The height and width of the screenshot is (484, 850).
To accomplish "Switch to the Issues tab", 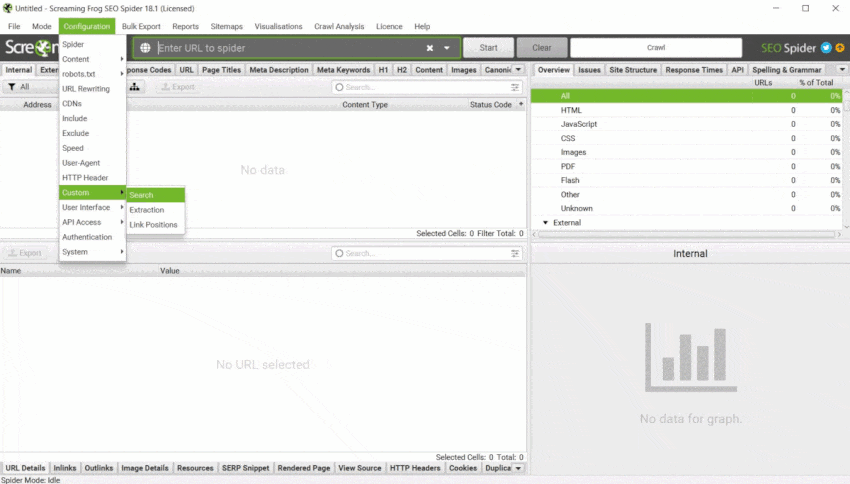I will [x=589, y=70].
